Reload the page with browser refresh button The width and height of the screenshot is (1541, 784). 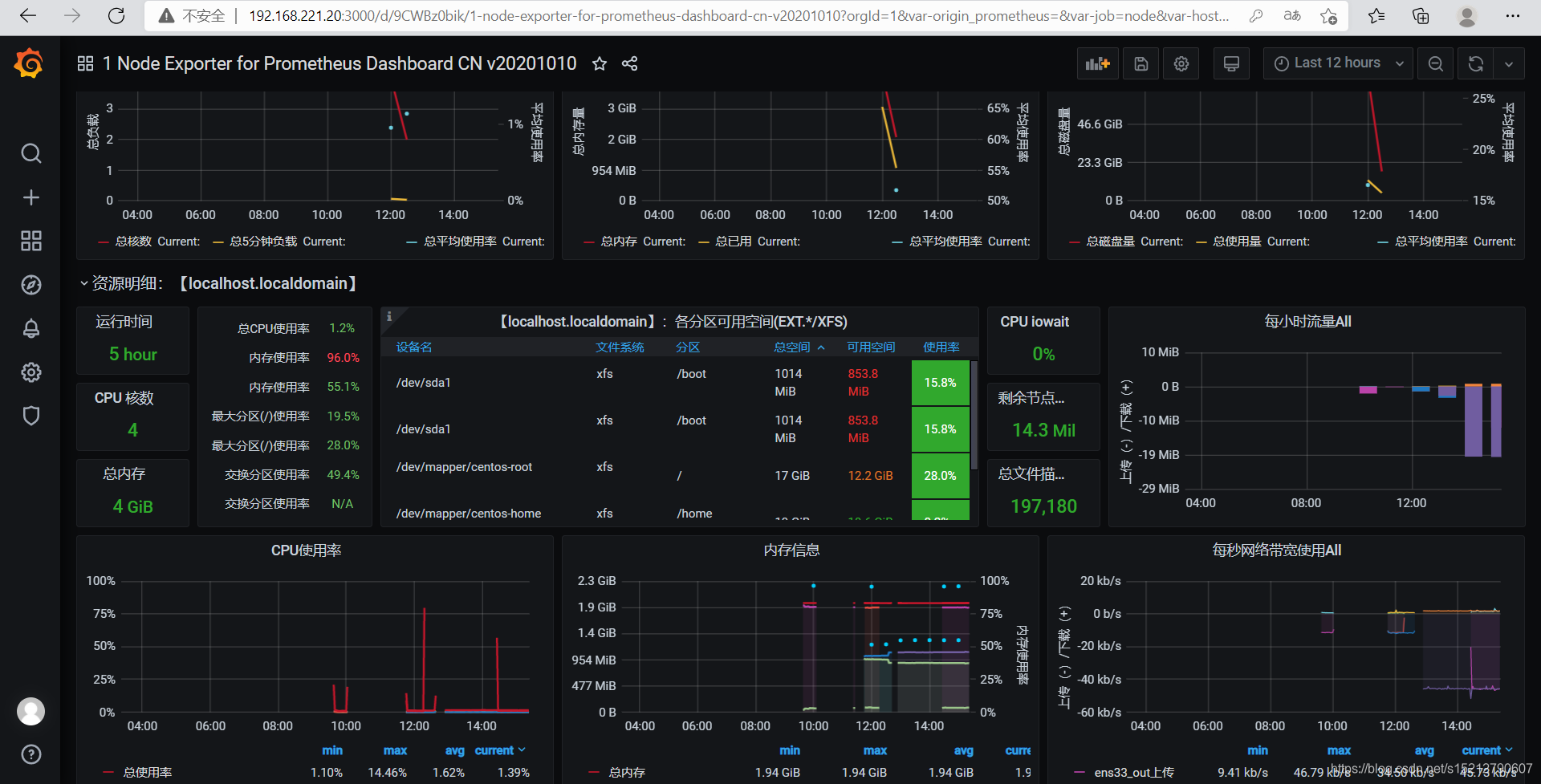tap(116, 16)
